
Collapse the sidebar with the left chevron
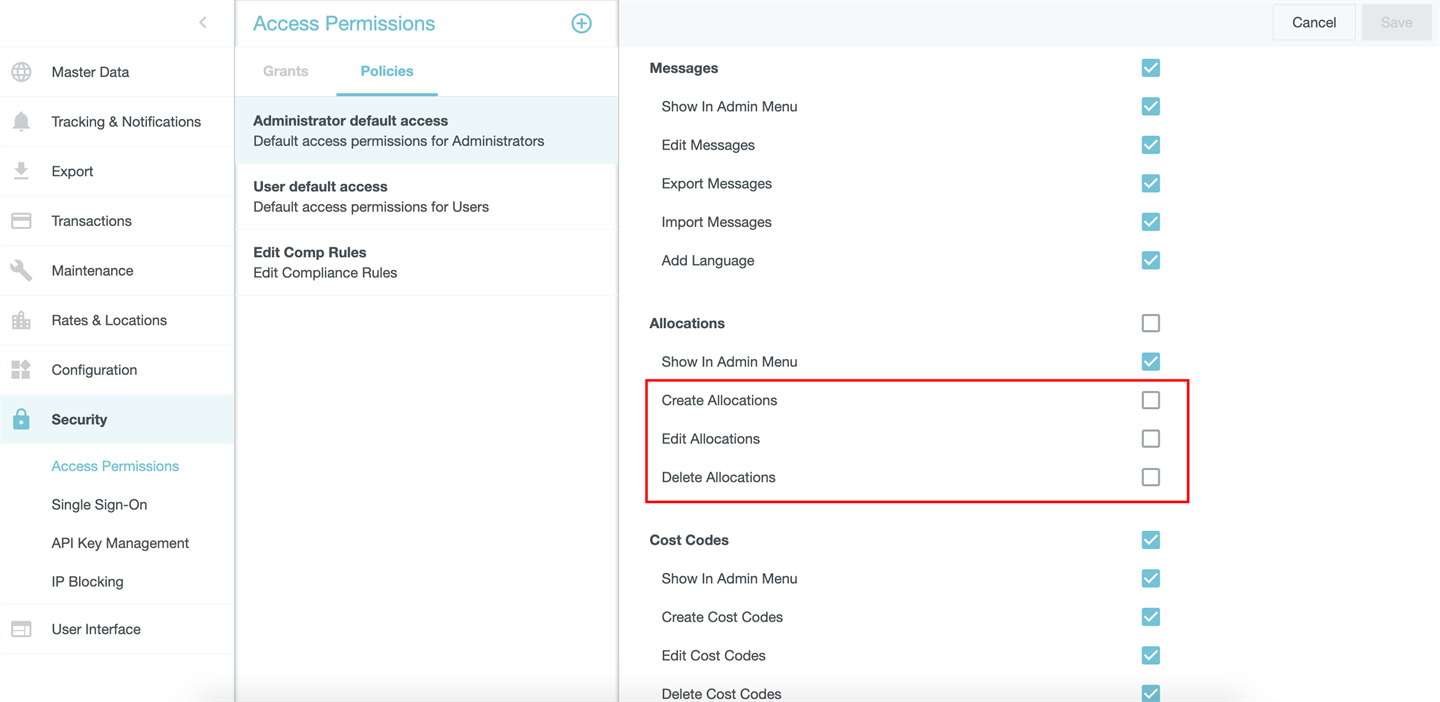[203, 22]
